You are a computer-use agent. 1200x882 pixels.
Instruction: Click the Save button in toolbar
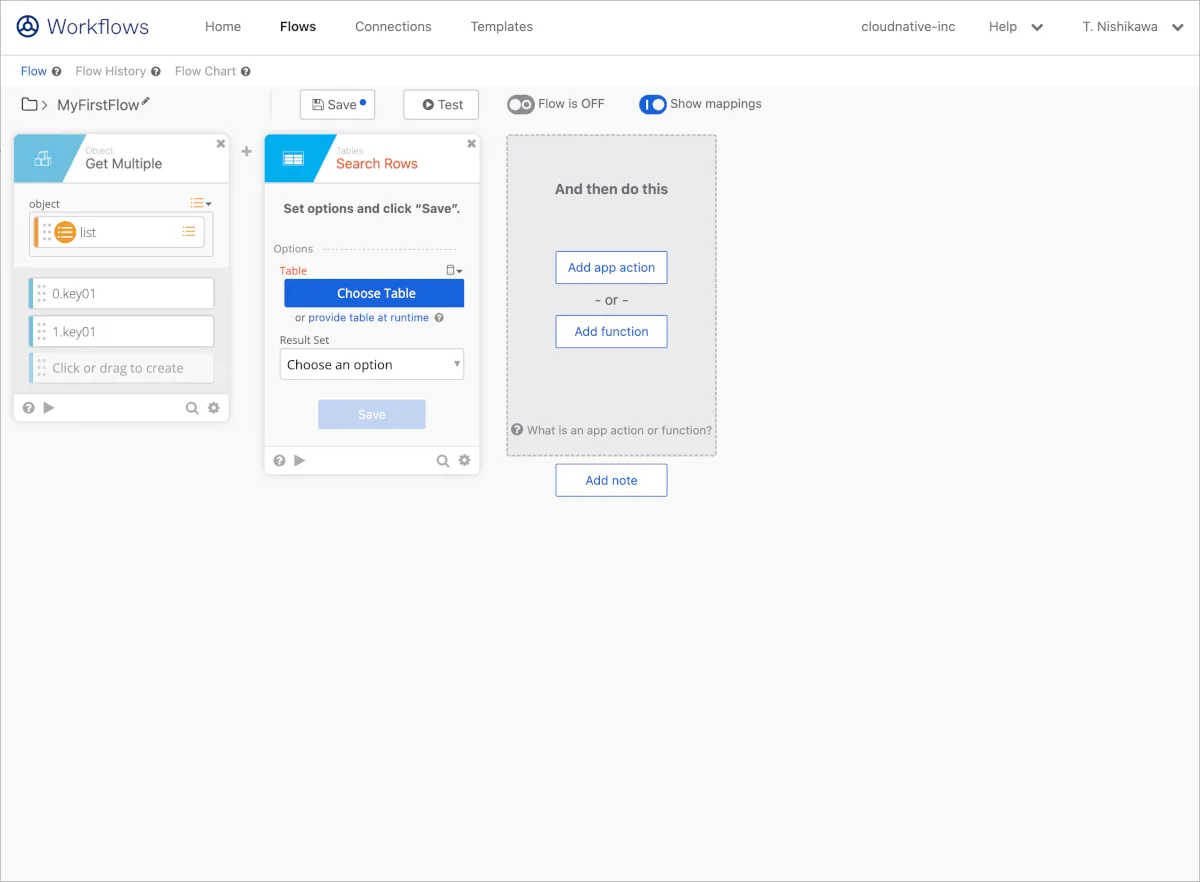pos(337,104)
